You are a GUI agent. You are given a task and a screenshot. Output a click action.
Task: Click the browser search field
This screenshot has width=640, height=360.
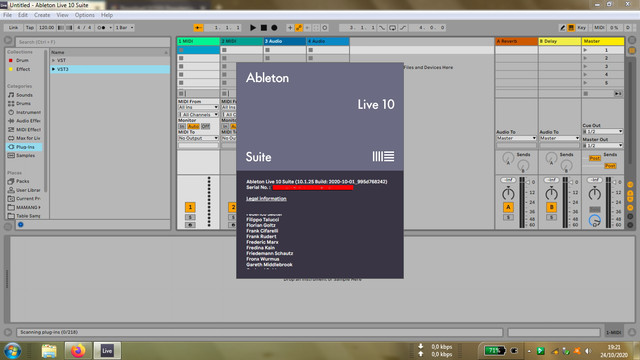93,42
